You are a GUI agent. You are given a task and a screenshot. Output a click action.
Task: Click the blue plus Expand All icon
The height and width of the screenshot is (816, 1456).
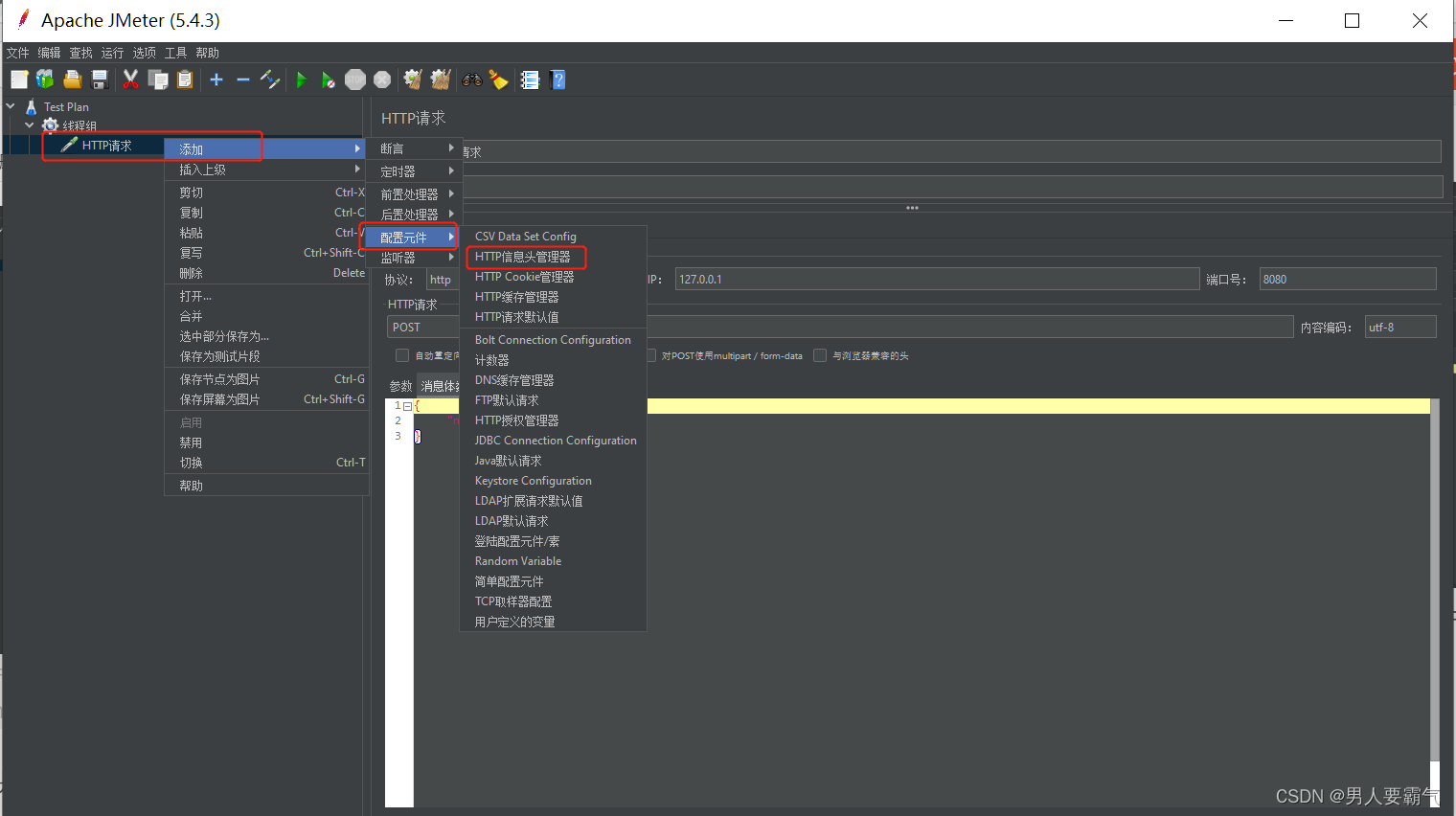(x=216, y=79)
